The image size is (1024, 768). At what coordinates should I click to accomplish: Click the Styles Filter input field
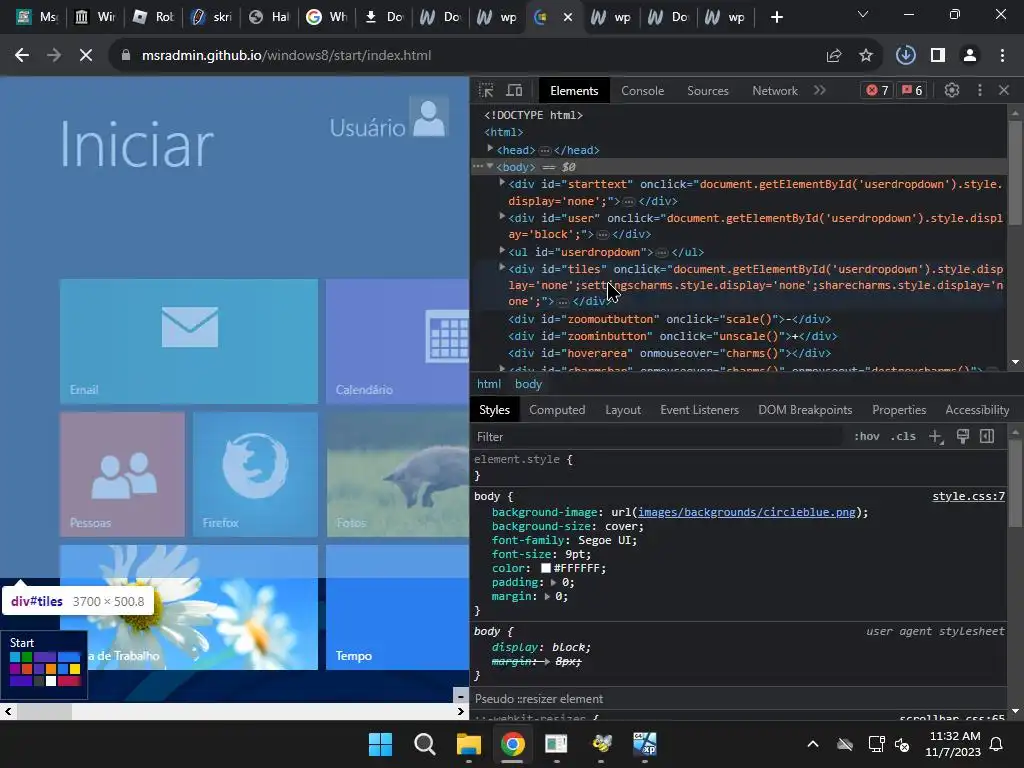click(x=656, y=437)
